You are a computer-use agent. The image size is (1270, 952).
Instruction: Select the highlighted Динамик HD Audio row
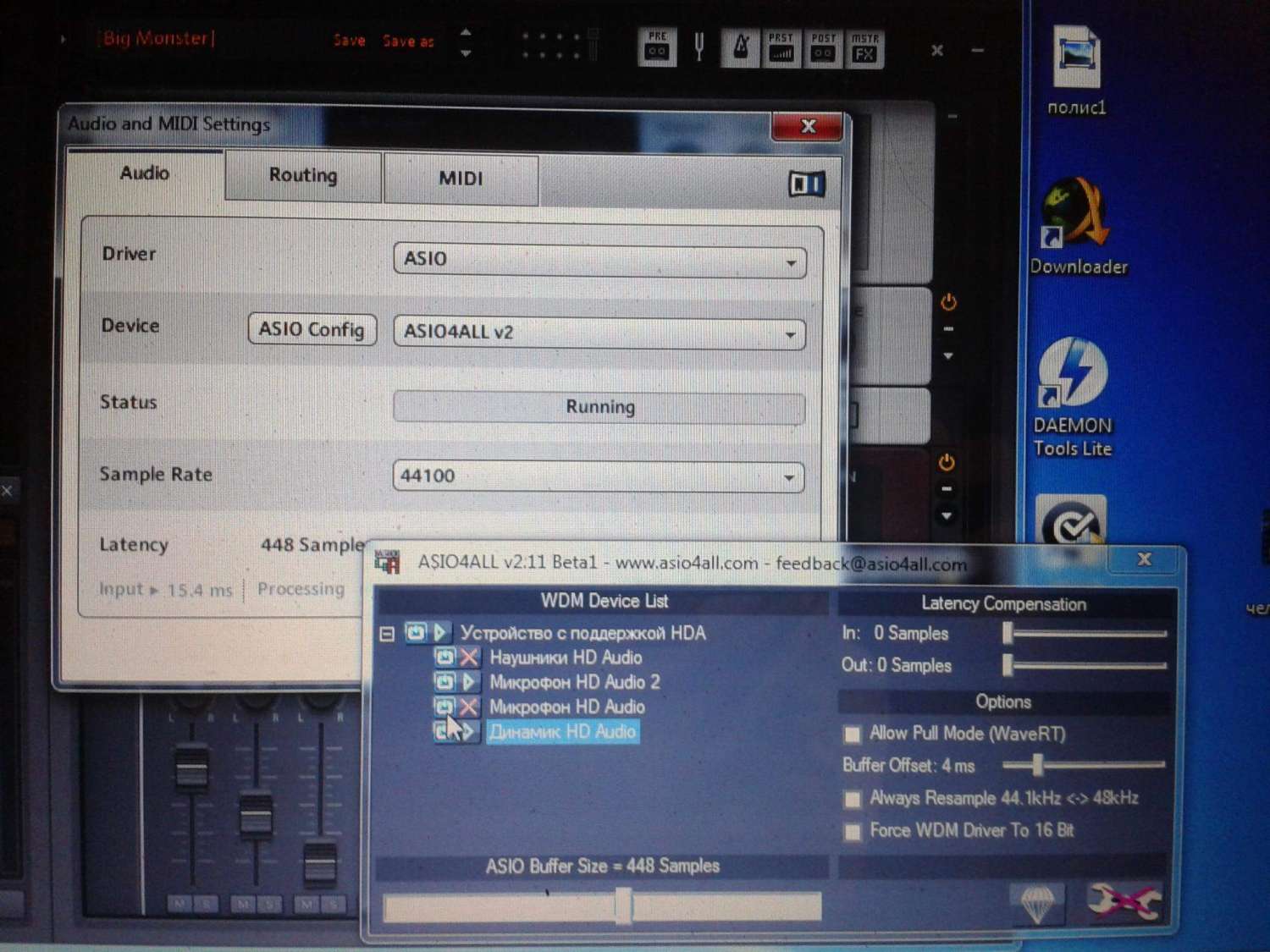tap(562, 732)
